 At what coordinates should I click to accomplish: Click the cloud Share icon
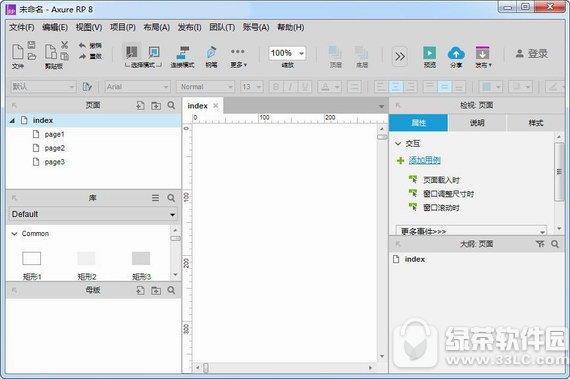pos(456,53)
